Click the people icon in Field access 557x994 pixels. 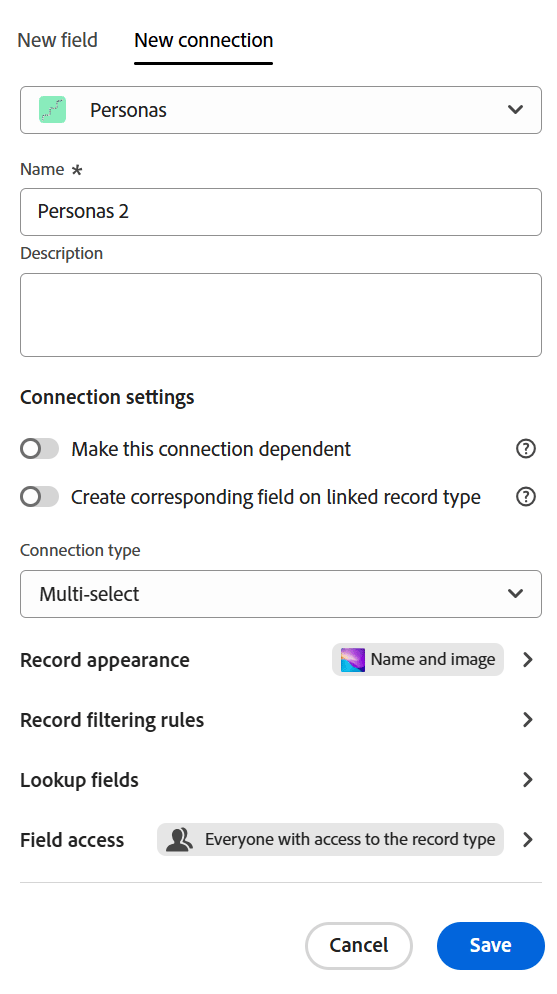[x=179, y=840]
